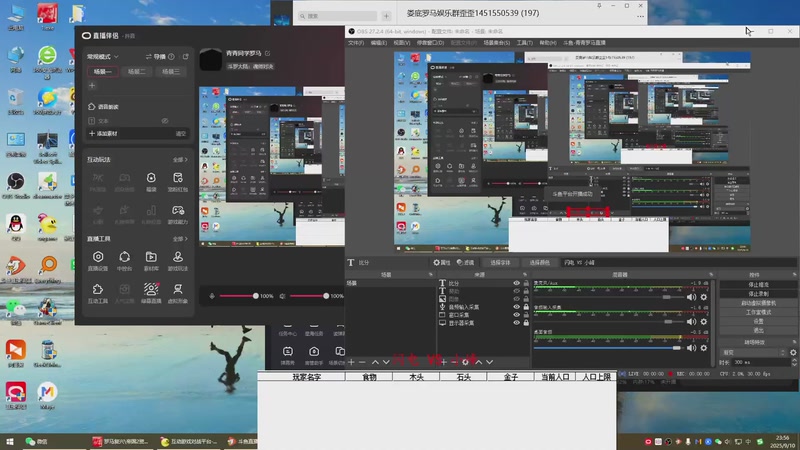Toggle the lock of the 窗口采集 source
The width and height of the screenshot is (800, 450).
click(526, 315)
